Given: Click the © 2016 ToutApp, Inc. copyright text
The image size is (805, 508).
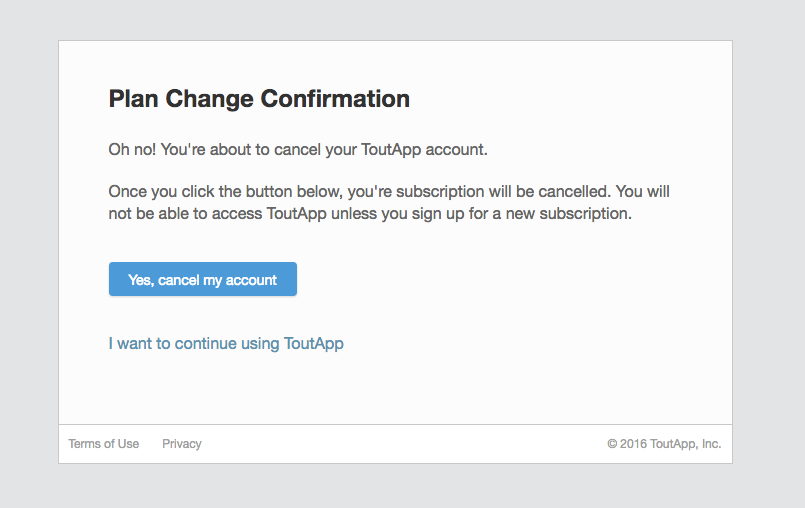Looking at the screenshot, I should pyautogui.click(x=664, y=444).
